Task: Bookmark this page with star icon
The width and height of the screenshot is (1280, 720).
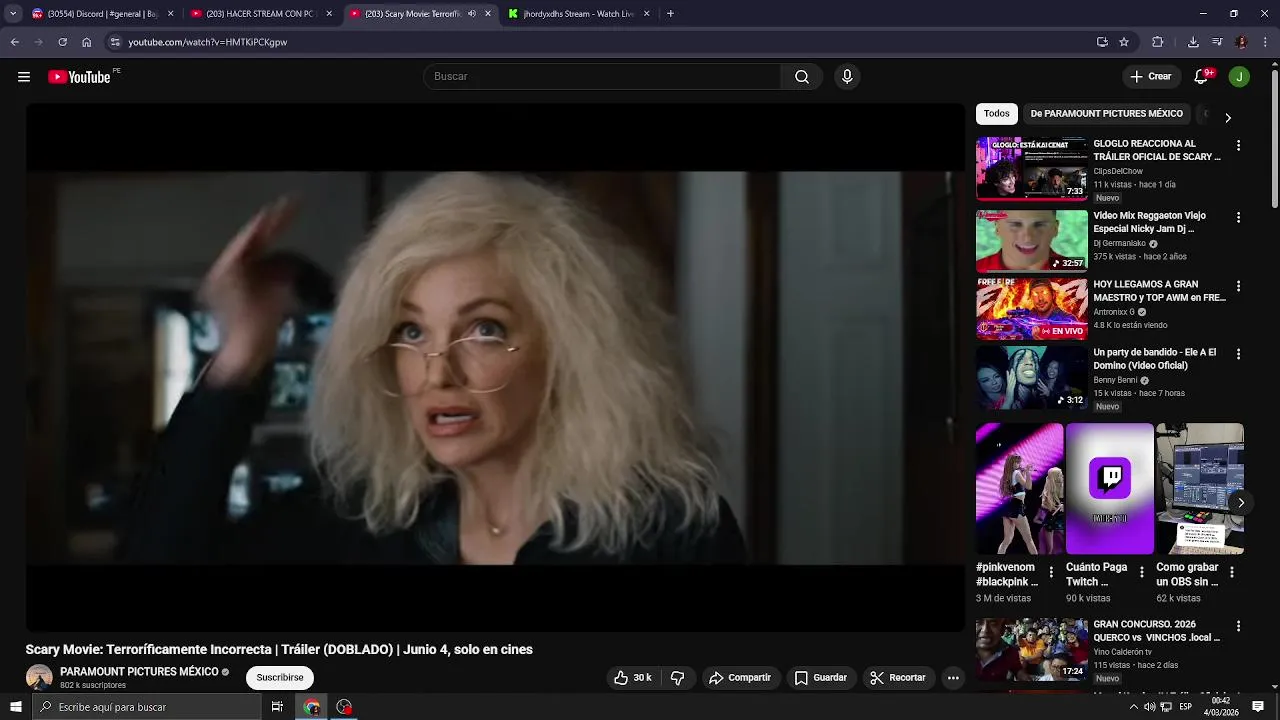Action: [x=1124, y=42]
